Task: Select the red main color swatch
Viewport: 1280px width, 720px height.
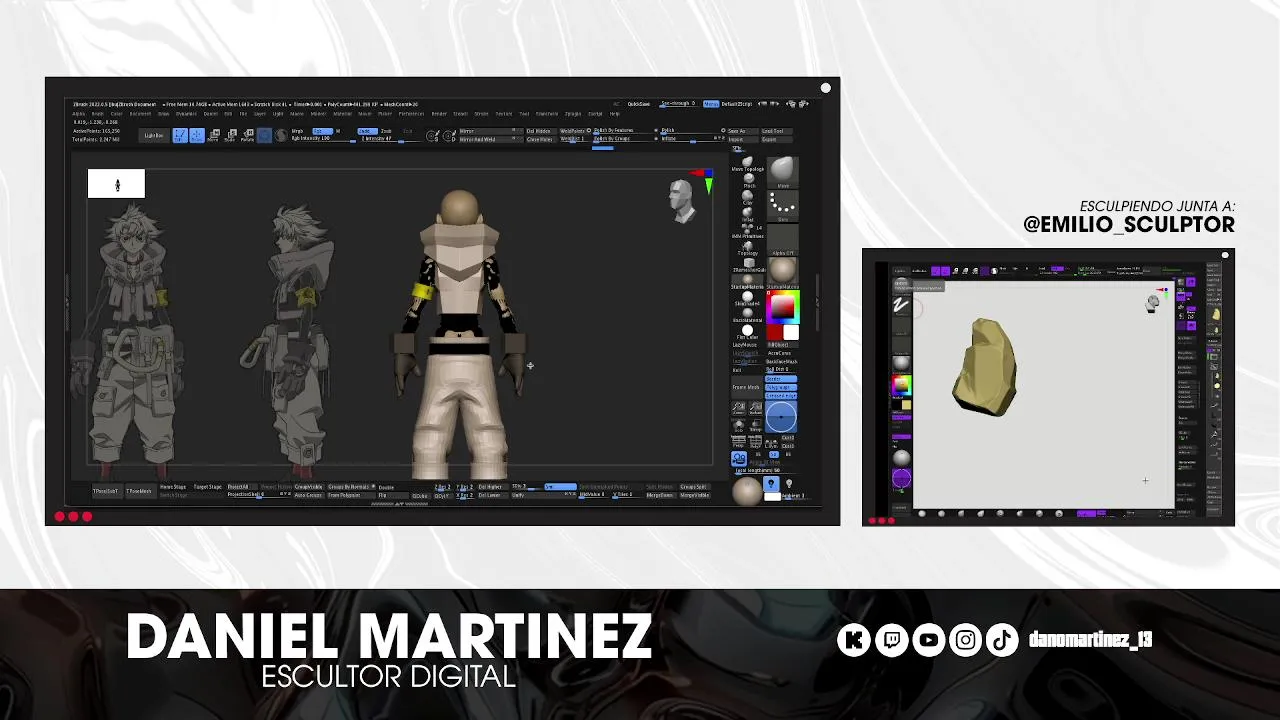Action: [x=775, y=332]
